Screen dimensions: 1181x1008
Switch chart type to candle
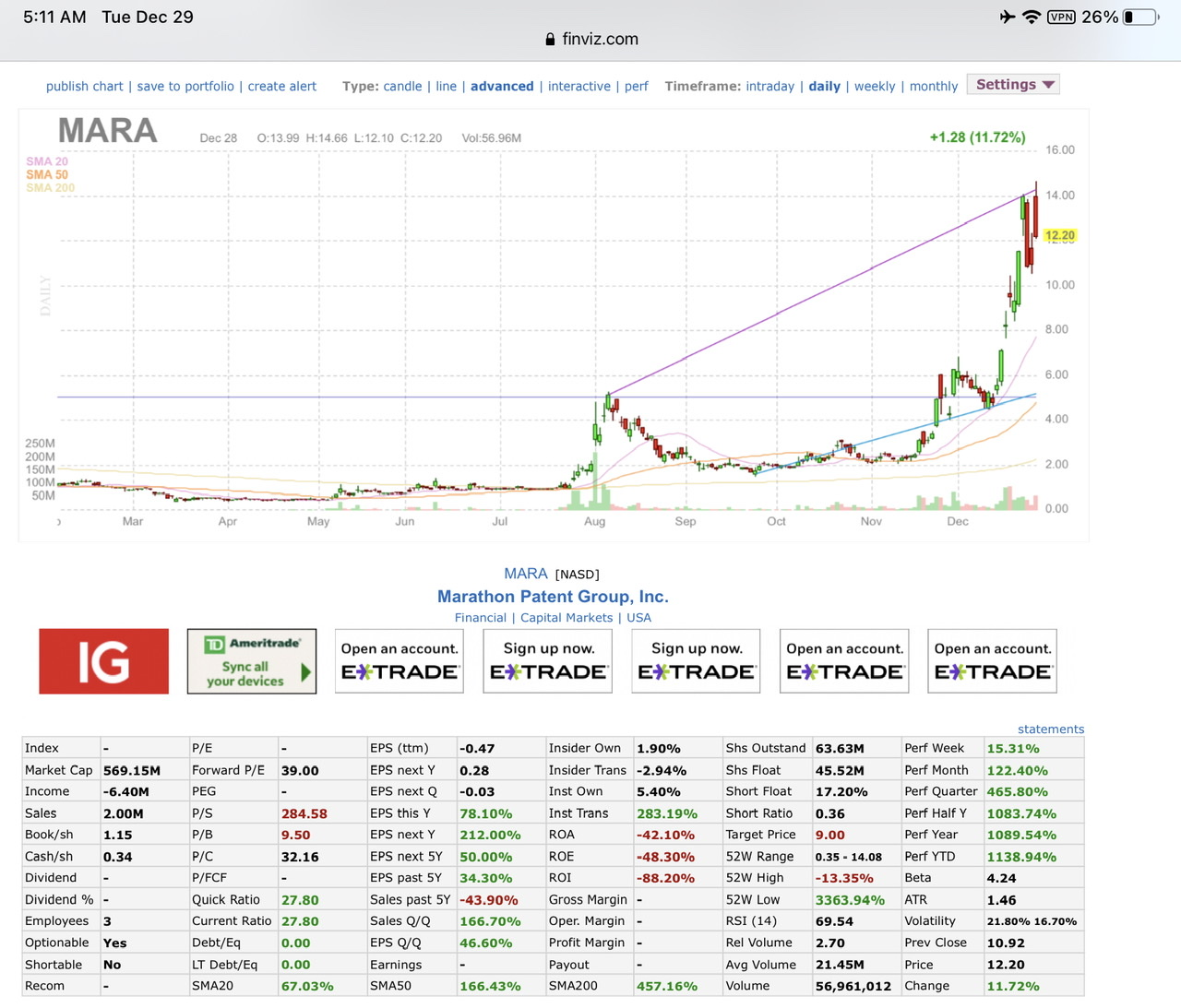(x=402, y=86)
